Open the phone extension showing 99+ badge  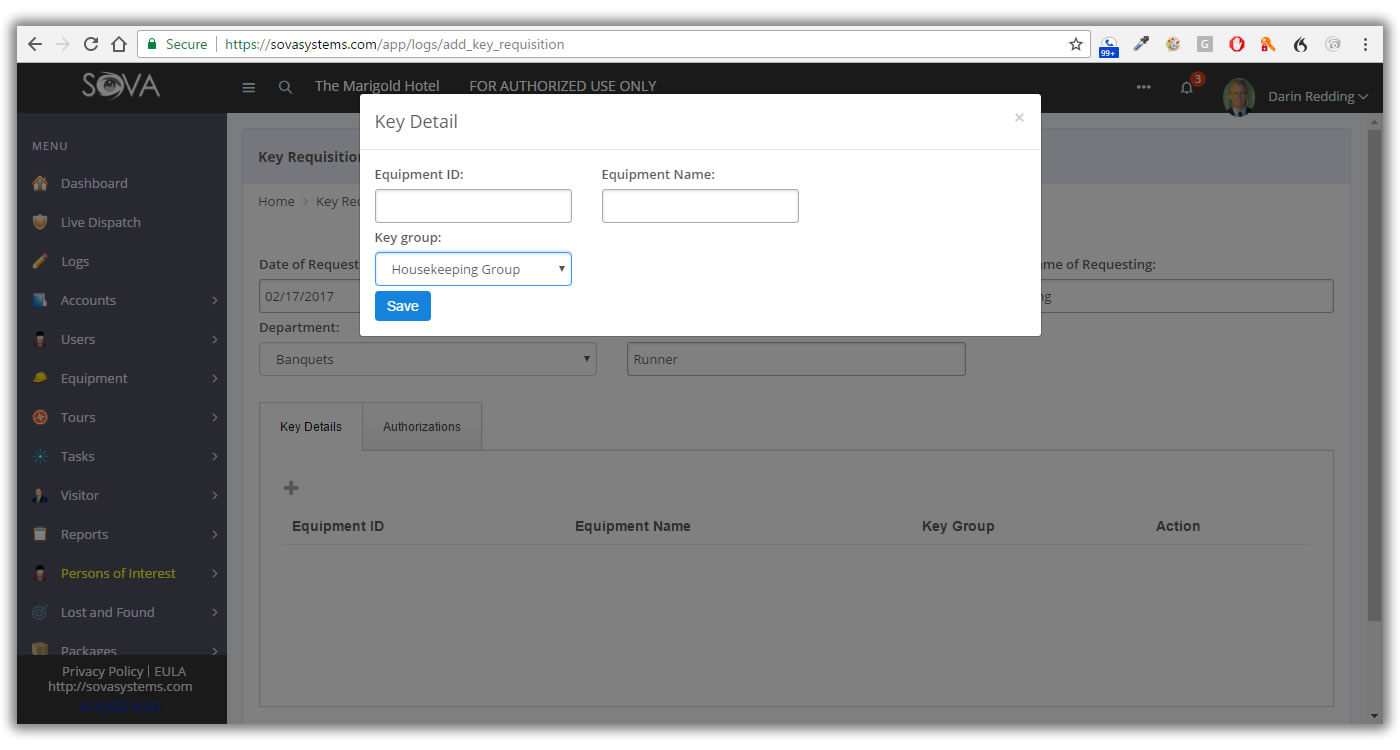[1108, 46]
